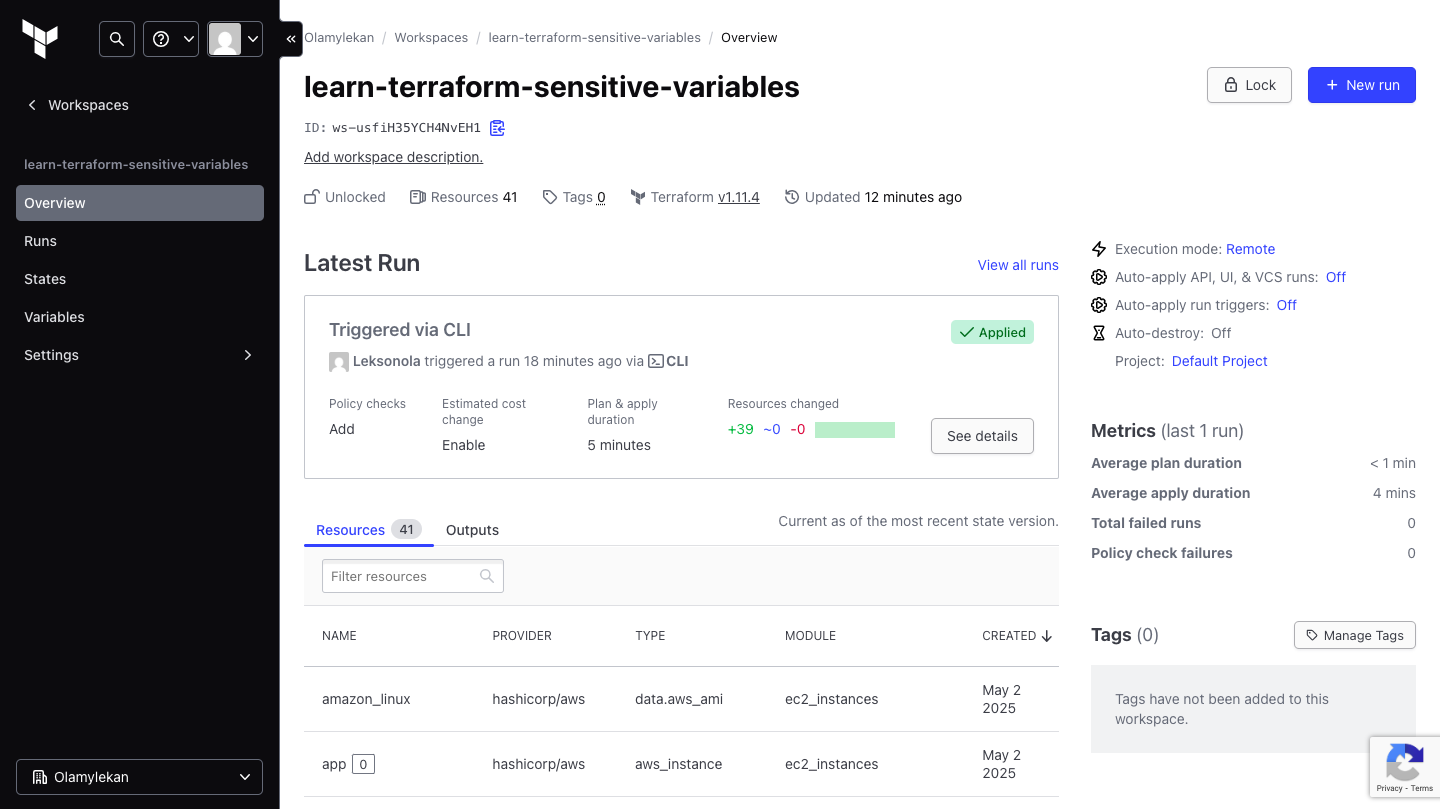Click Auto-apply API, UI, VCS runs Off
This screenshot has width=1440, height=809.
click(1336, 277)
